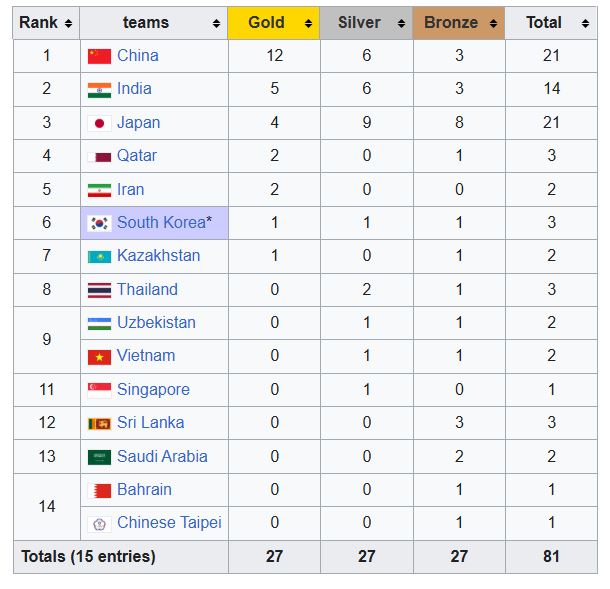Open the Thailand link
610x589 pixels.
tap(147, 289)
